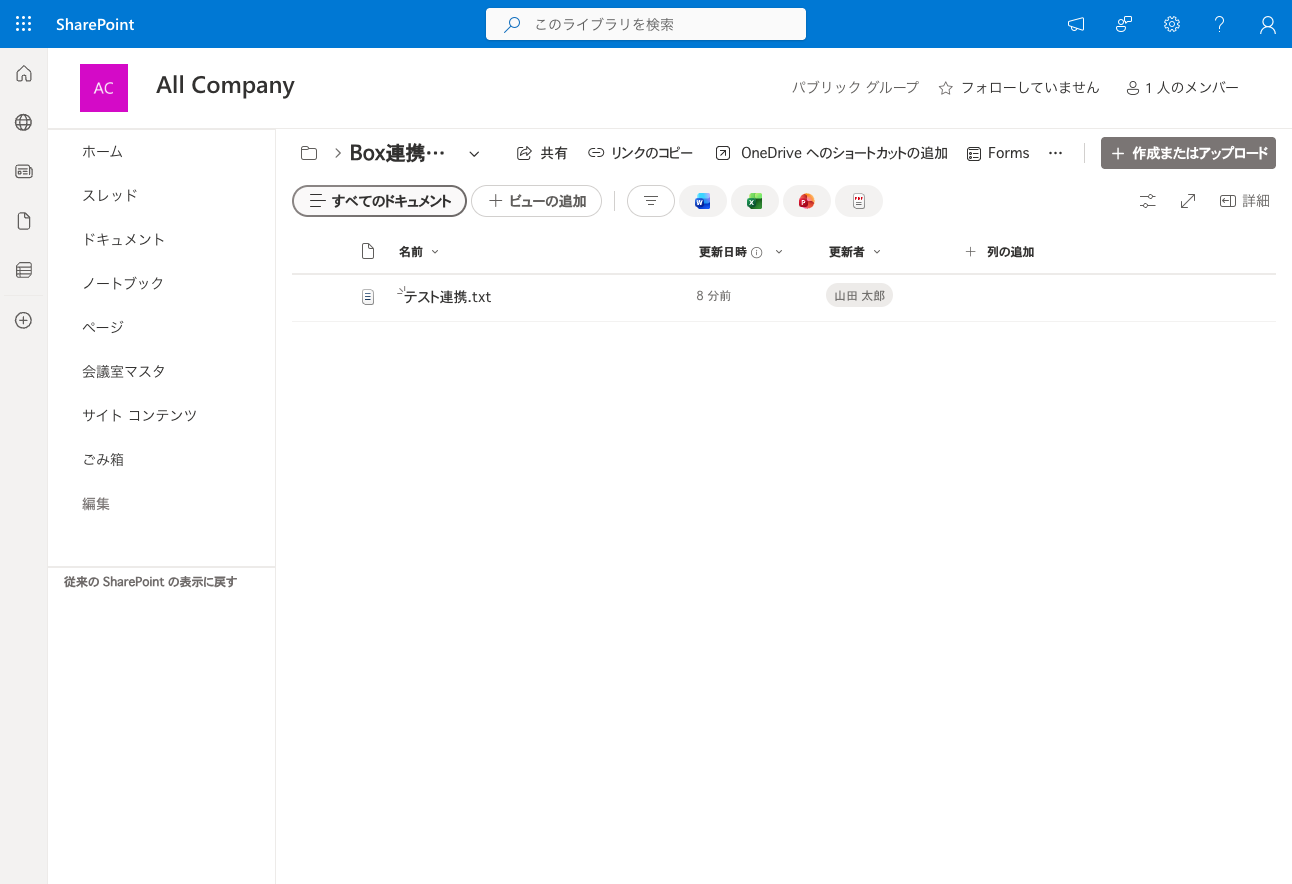Open 更新者 column header dropdown
1292x884 pixels.
(x=855, y=252)
